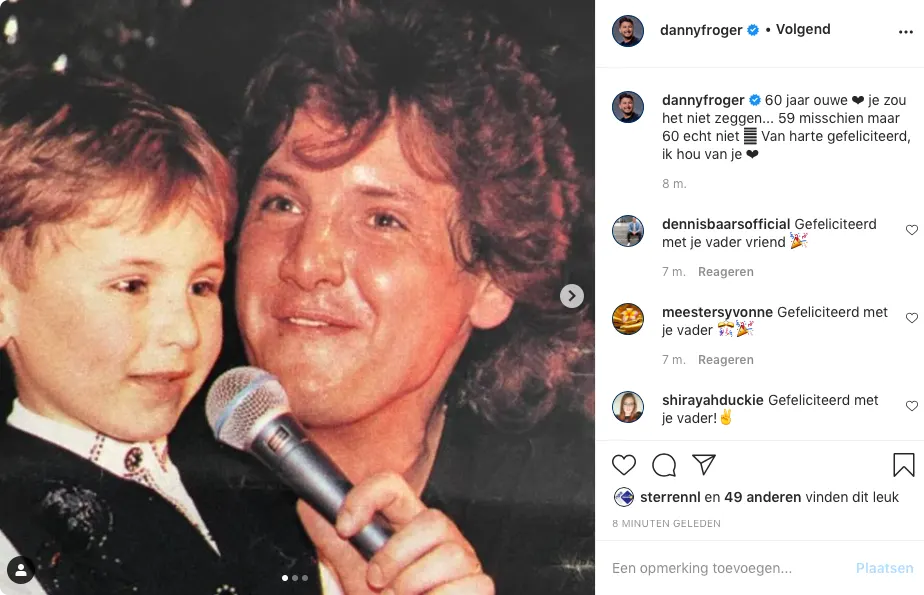Image resolution: width=924 pixels, height=595 pixels.
Task: Save post with bookmark icon
Action: coord(903,465)
